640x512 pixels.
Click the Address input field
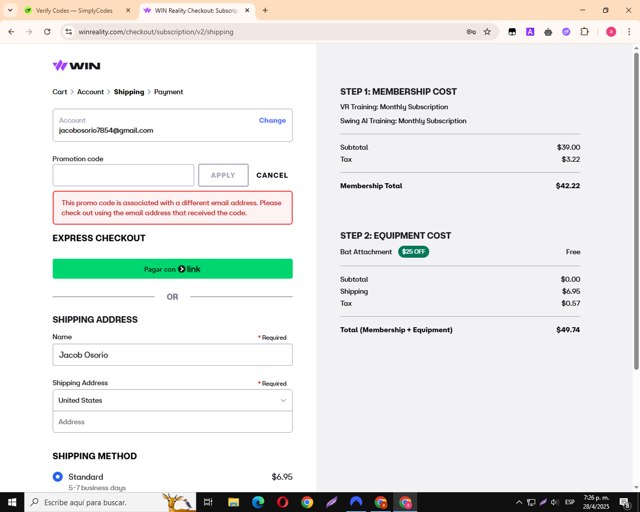(x=173, y=422)
